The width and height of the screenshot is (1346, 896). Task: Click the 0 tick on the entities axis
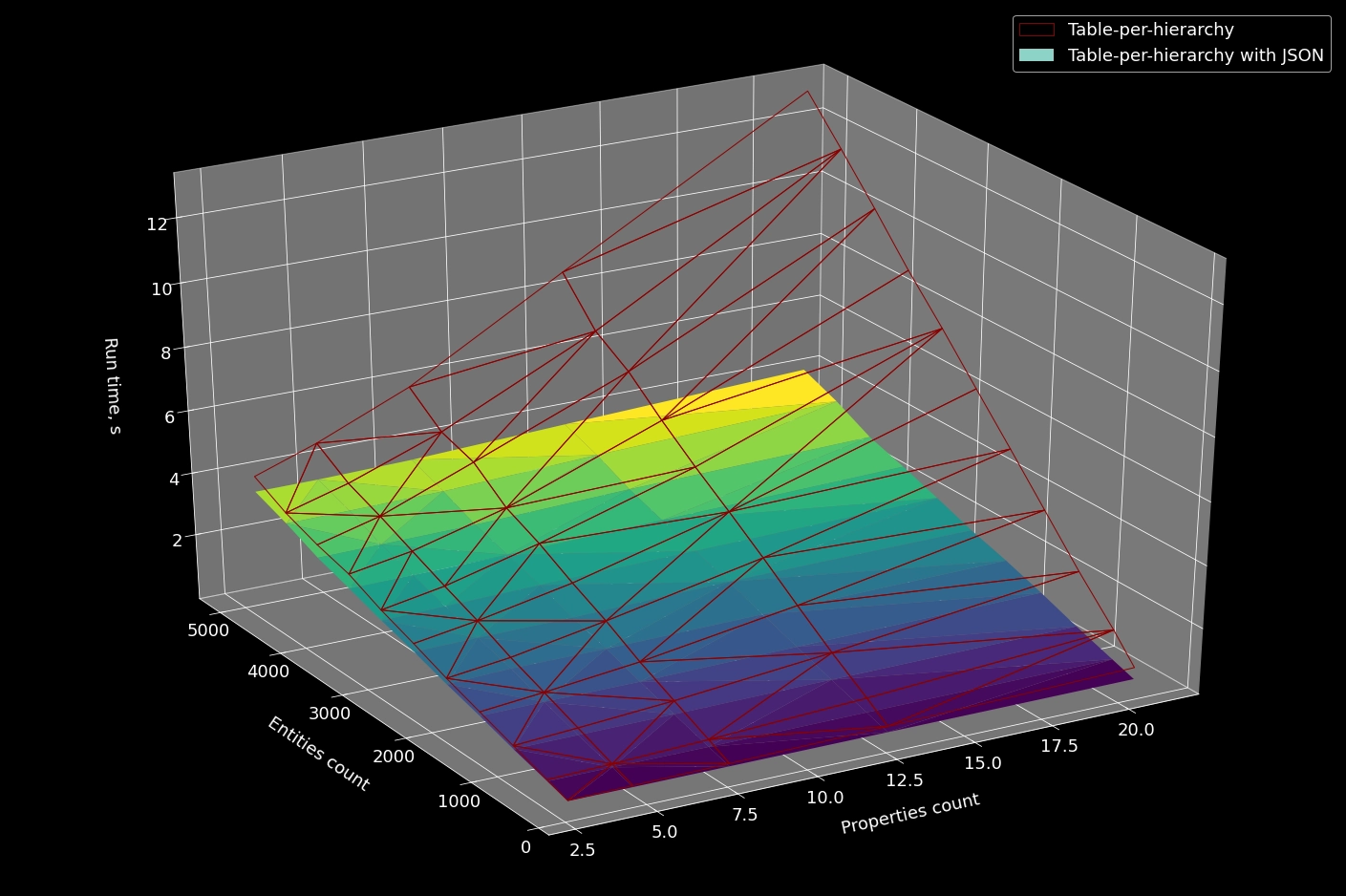pyautogui.click(x=526, y=845)
